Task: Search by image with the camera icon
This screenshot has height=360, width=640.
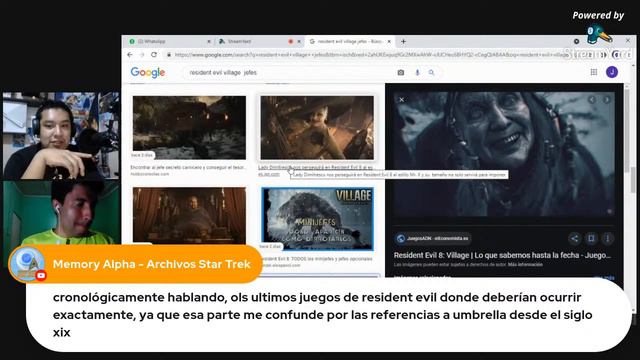Action: (x=401, y=73)
